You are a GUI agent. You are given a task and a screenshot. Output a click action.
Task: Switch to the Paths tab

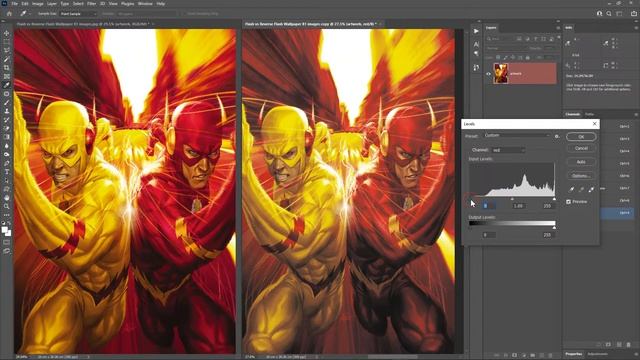589,114
